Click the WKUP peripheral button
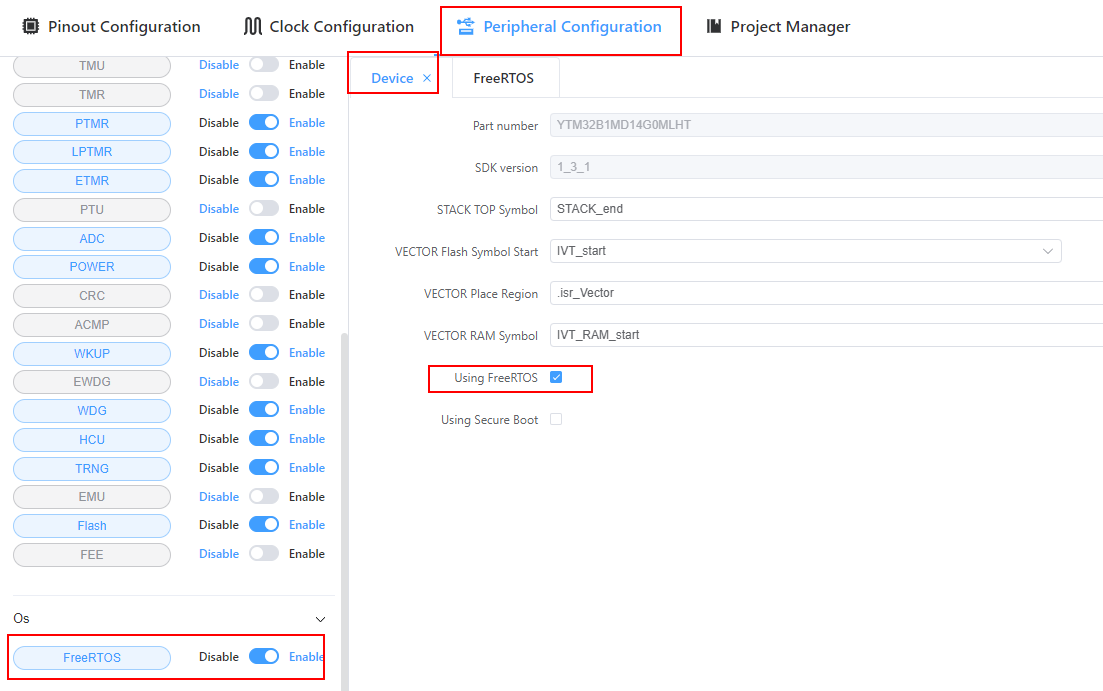Image resolution: width=1103 pixels, height=691 pixels. coord(92,353)
